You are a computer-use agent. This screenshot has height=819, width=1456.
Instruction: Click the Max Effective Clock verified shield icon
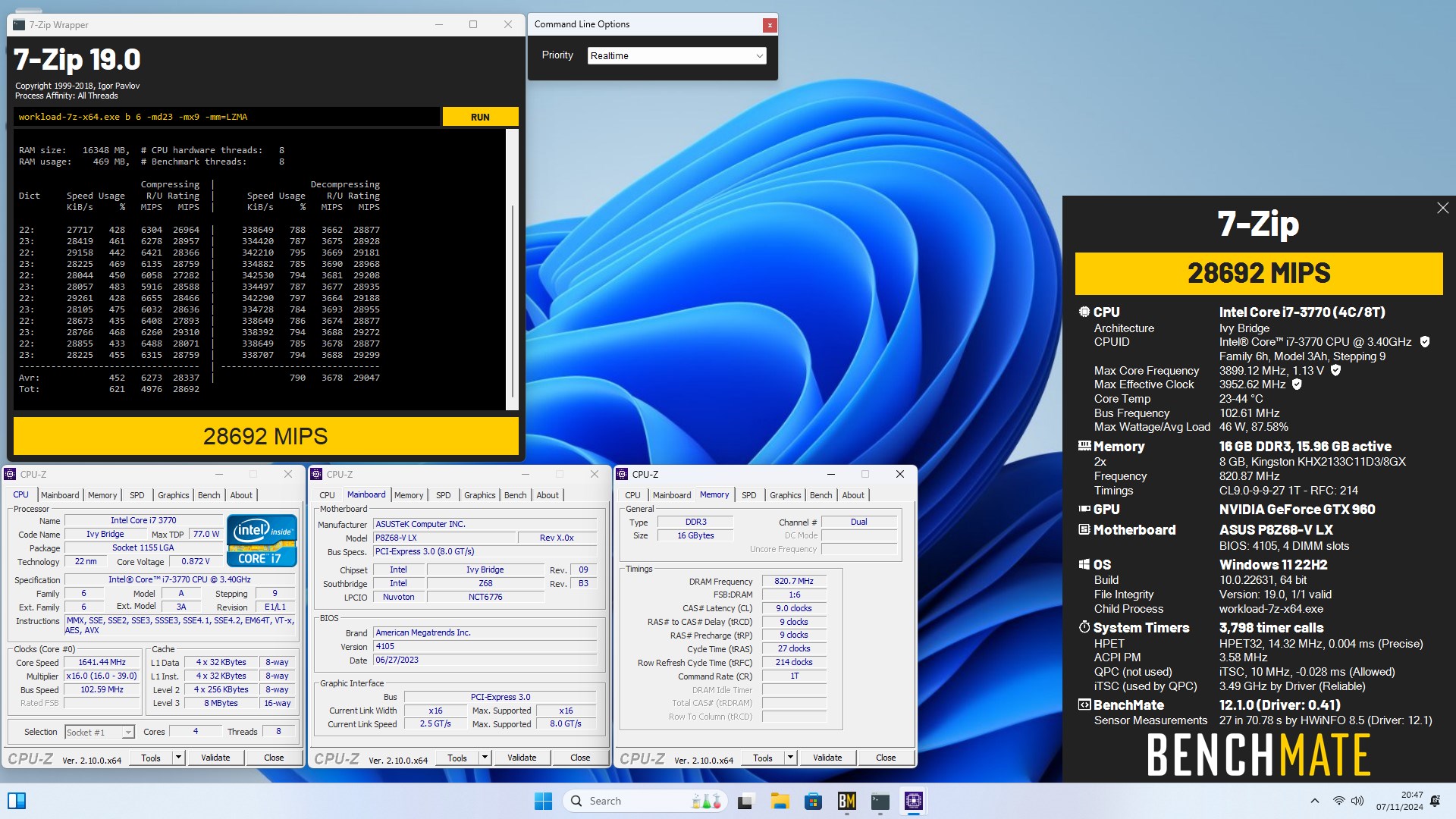click(1297, 384)
